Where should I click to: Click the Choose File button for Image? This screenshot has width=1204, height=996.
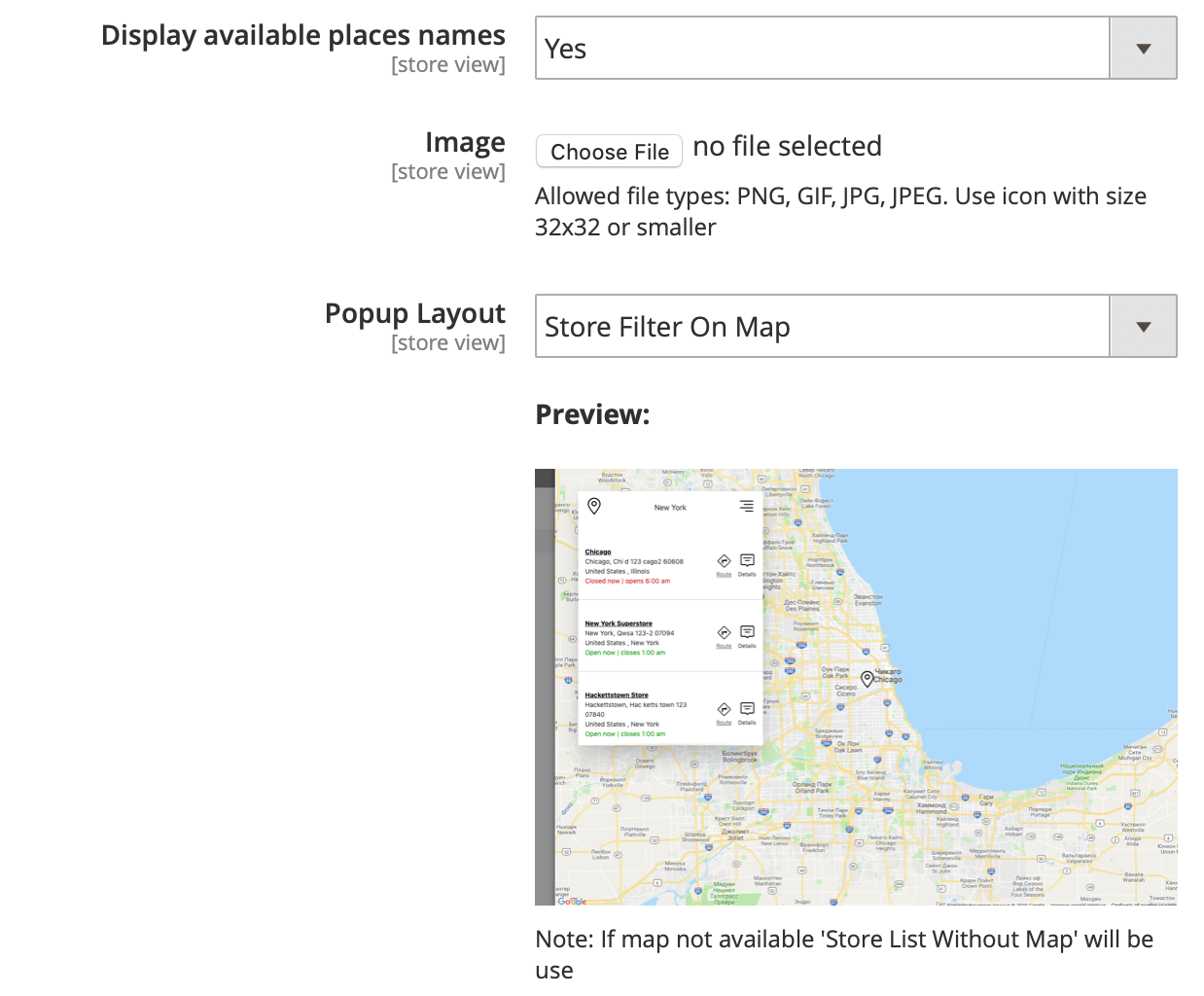click(610, 152)
